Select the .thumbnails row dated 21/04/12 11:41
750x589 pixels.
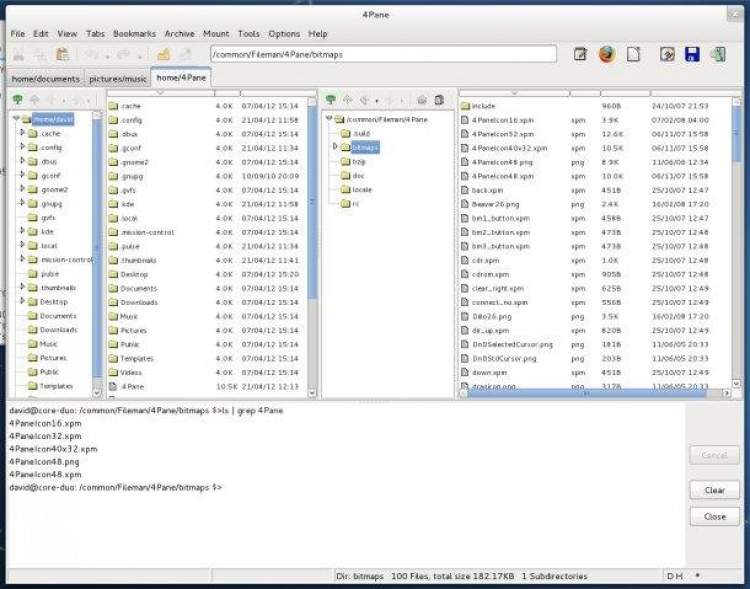(x=208, y=260)
